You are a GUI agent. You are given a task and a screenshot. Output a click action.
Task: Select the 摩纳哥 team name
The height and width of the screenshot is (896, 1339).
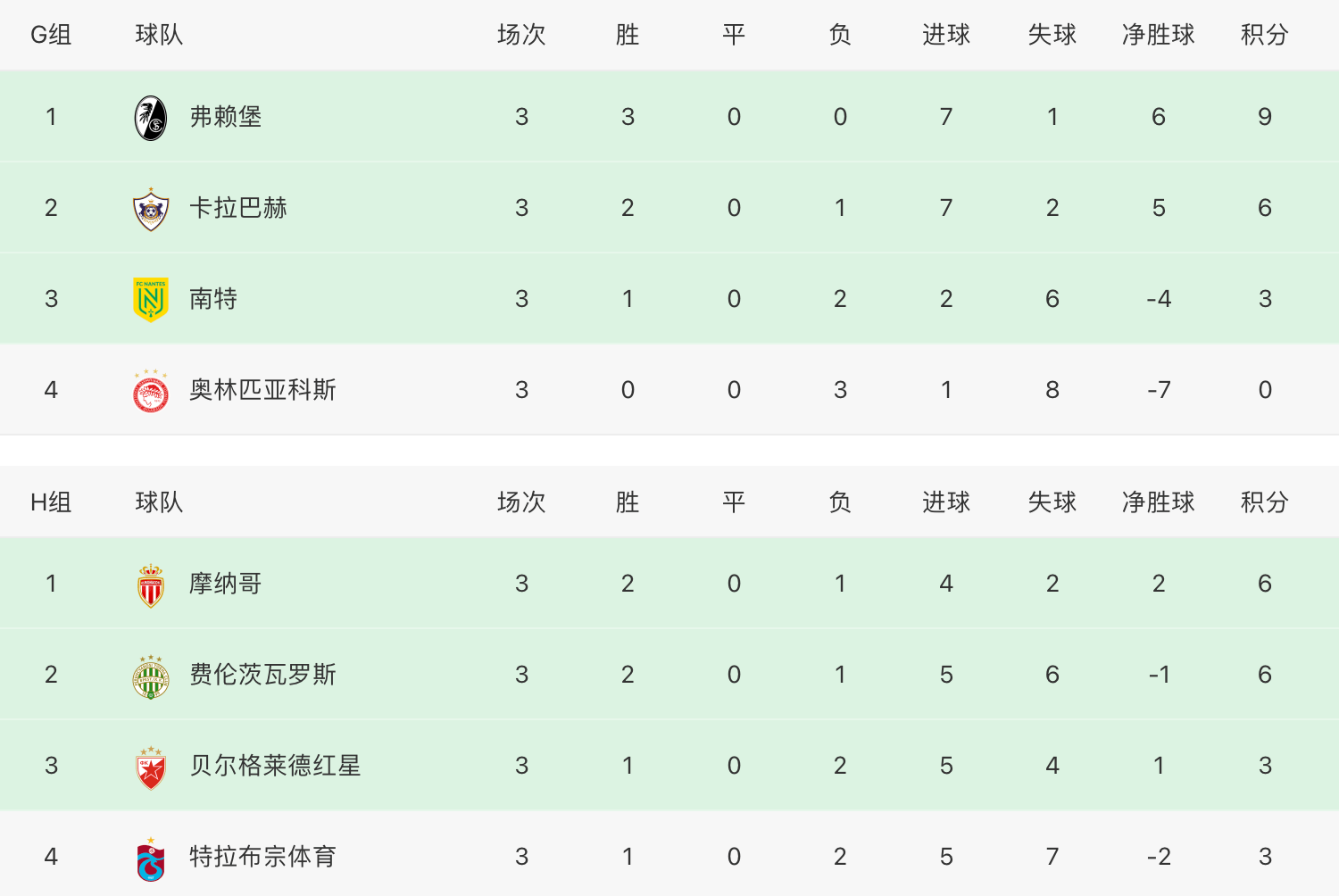[226, 584]
